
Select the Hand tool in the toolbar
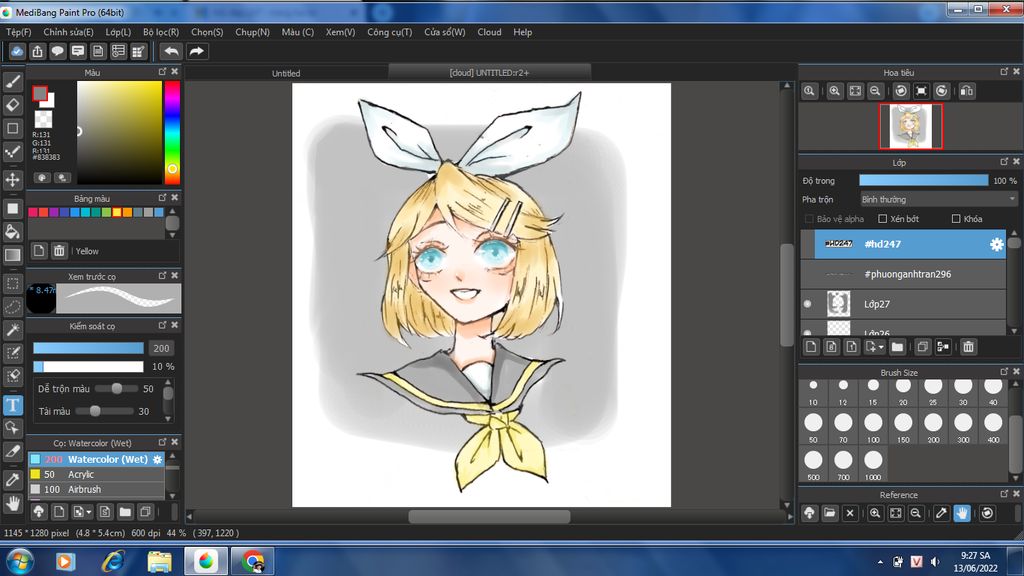coord(12,503)
